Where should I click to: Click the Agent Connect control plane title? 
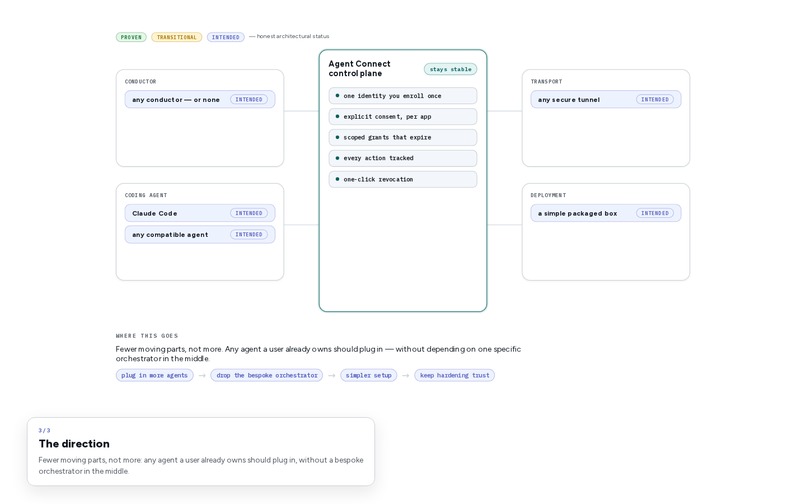pyautogui.click(x=359, y=68)
